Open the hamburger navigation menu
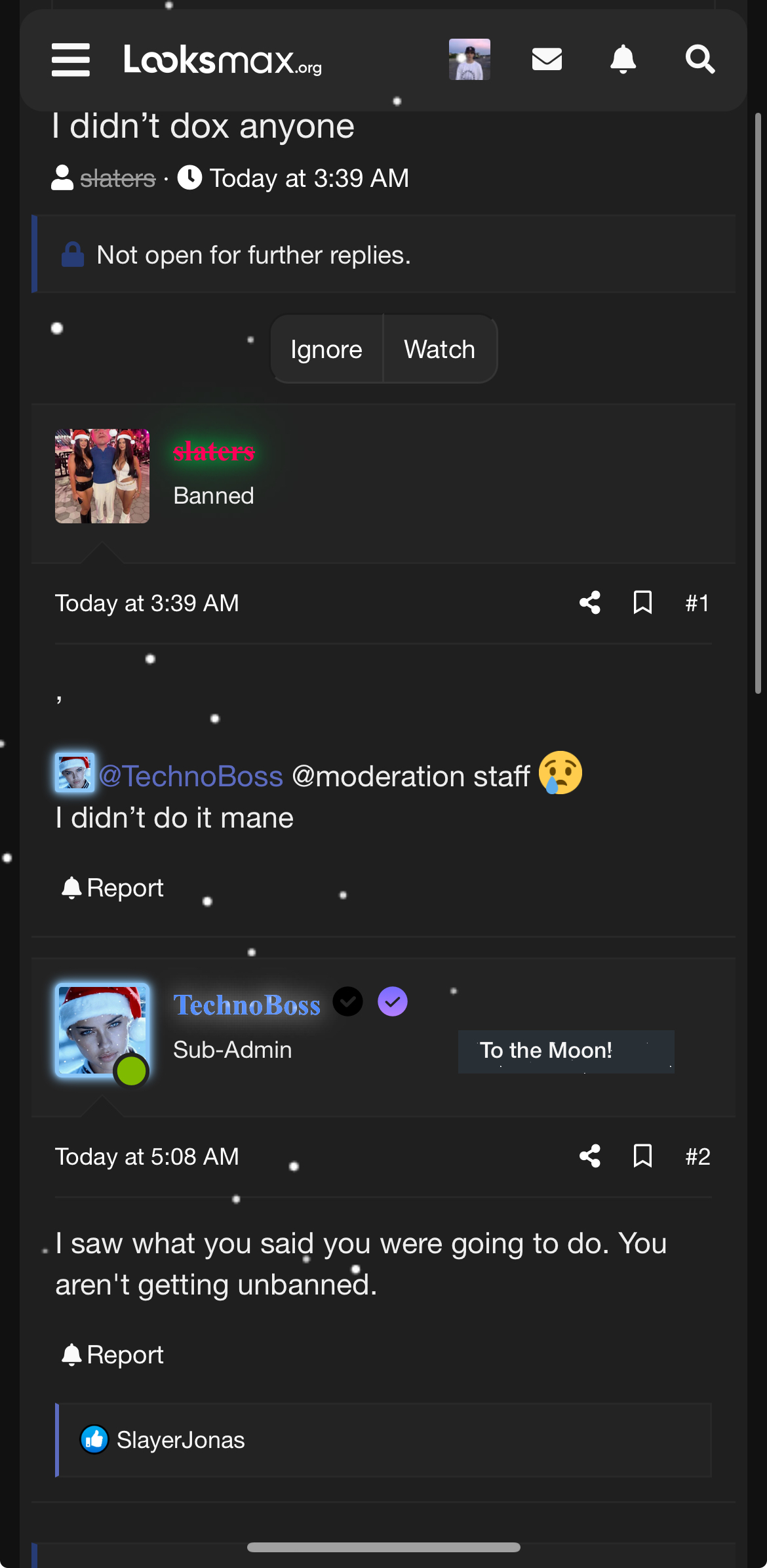Screen dimensions: 767x1568 [x=71, y=60]
